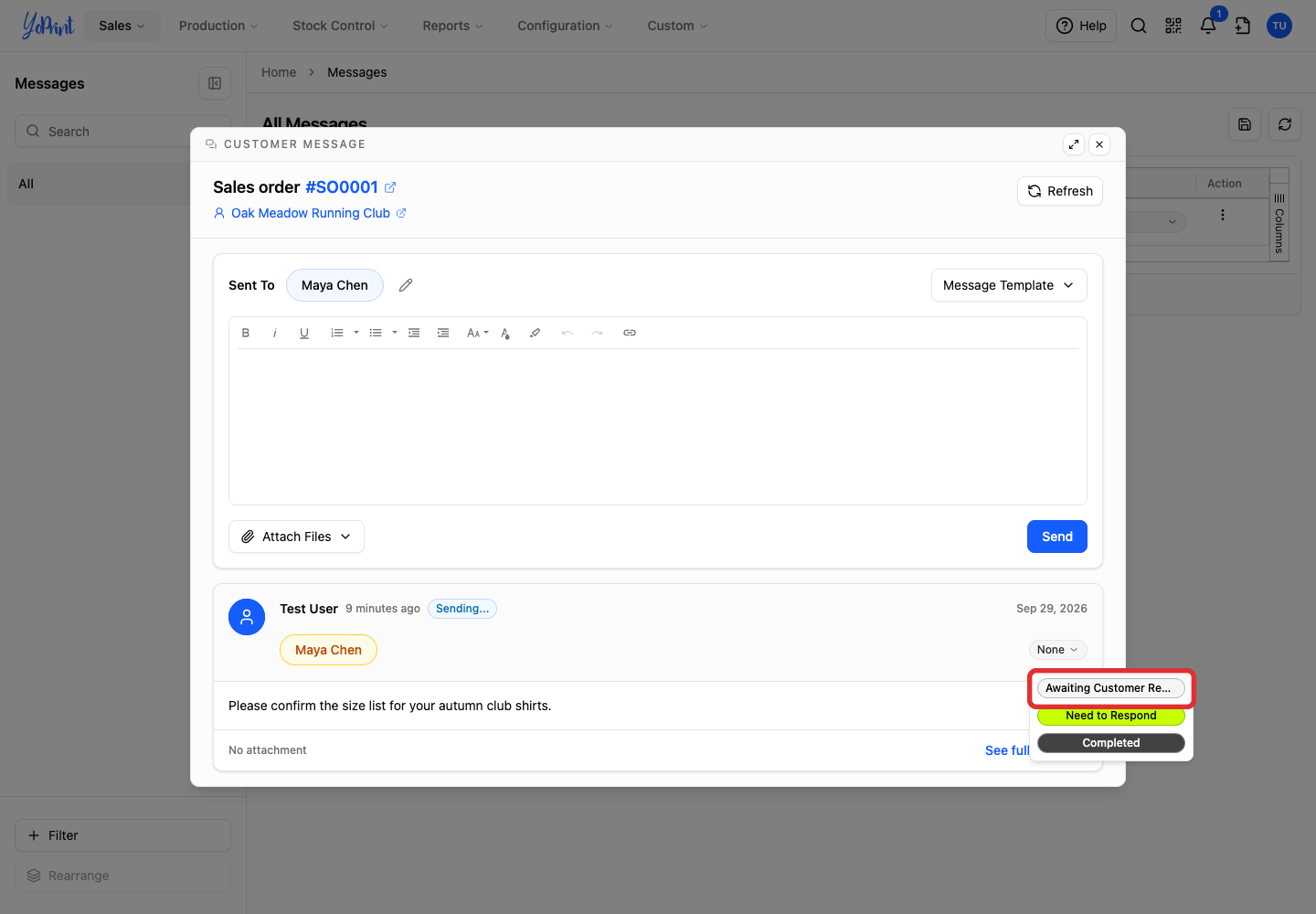Edit the Sent To recipient pencil icon

(x=406, y=285)
